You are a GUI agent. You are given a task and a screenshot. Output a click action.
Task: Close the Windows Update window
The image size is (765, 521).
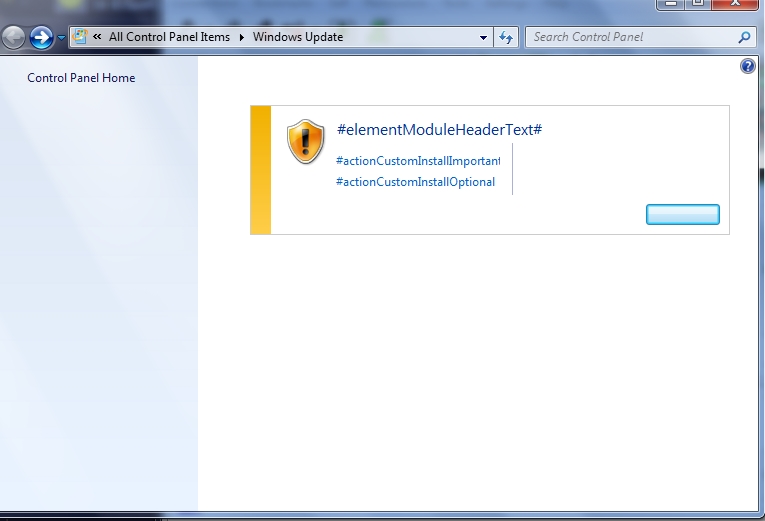735,3
